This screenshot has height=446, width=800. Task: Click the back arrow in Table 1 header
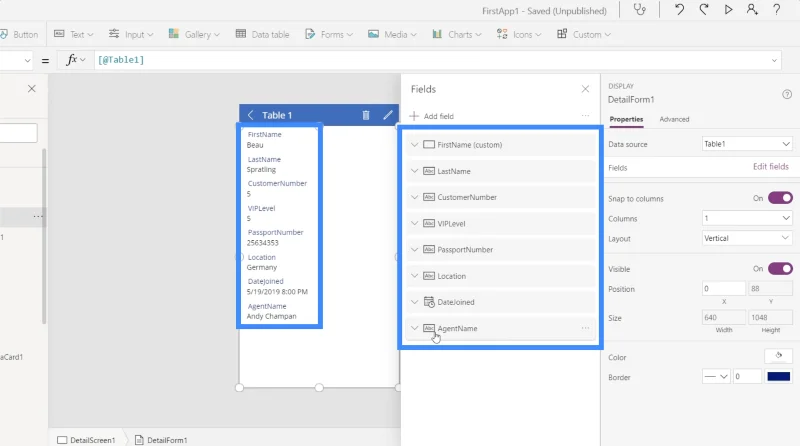[250, 115]
